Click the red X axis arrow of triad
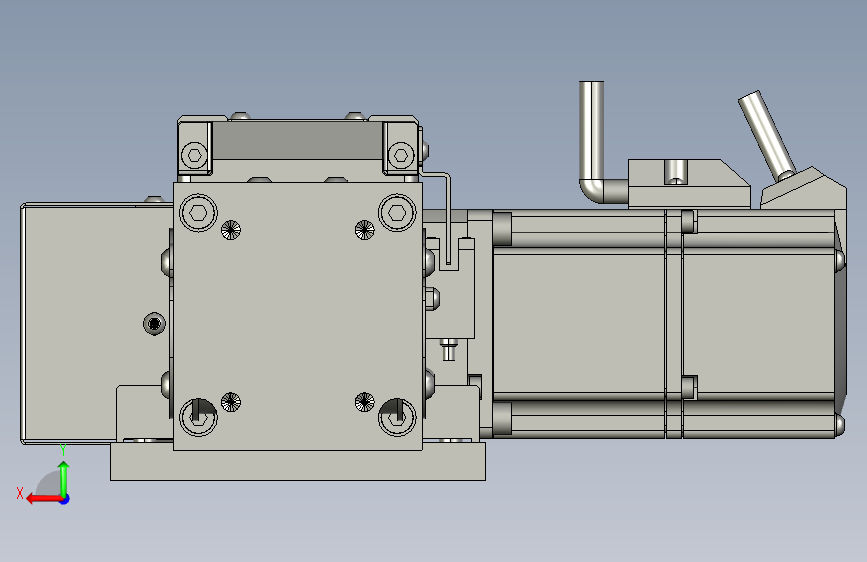The height and width of the screenshot is (562, 867). click(44, 499)
